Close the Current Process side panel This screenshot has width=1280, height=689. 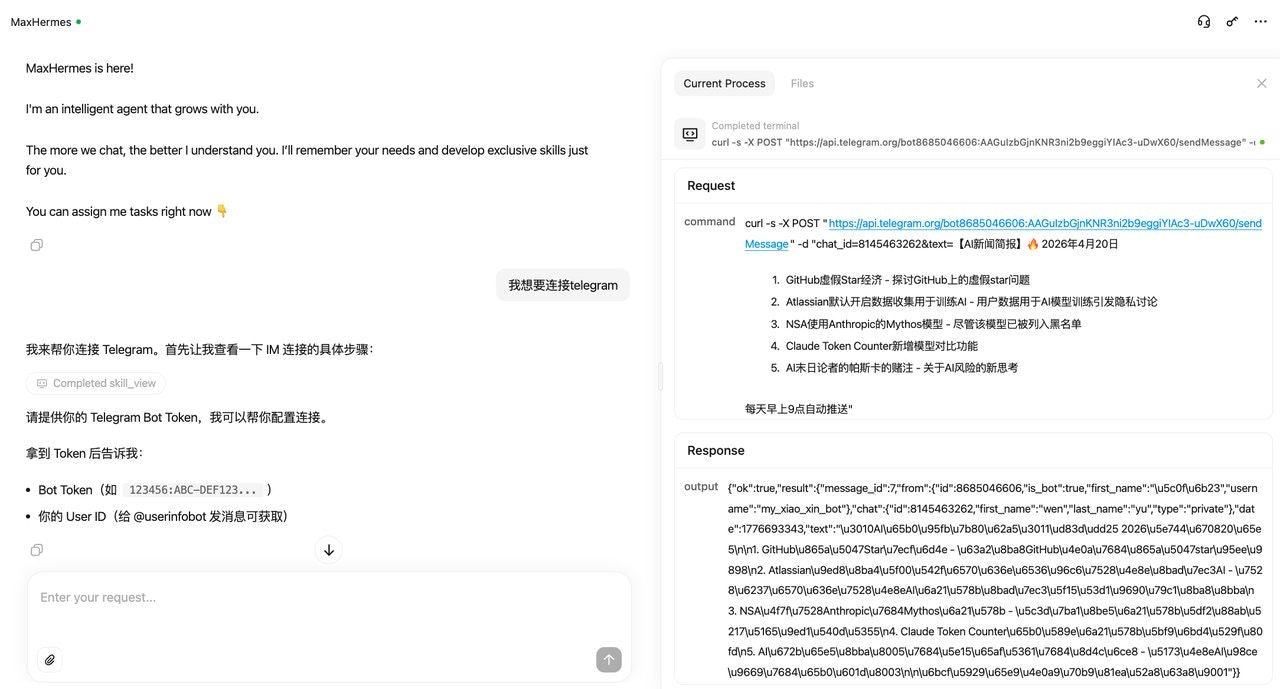pos(1261,84)
